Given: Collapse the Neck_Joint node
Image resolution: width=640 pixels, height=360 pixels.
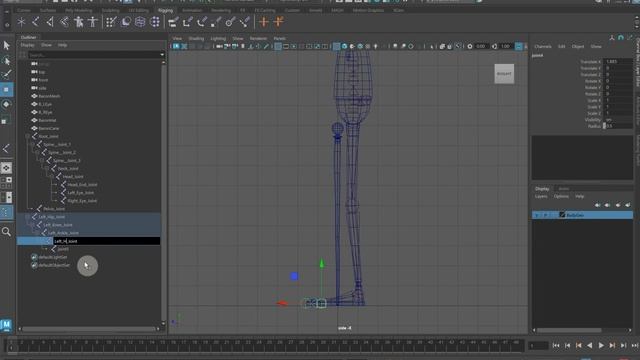Looking at the screenshot, I should 47,169.
